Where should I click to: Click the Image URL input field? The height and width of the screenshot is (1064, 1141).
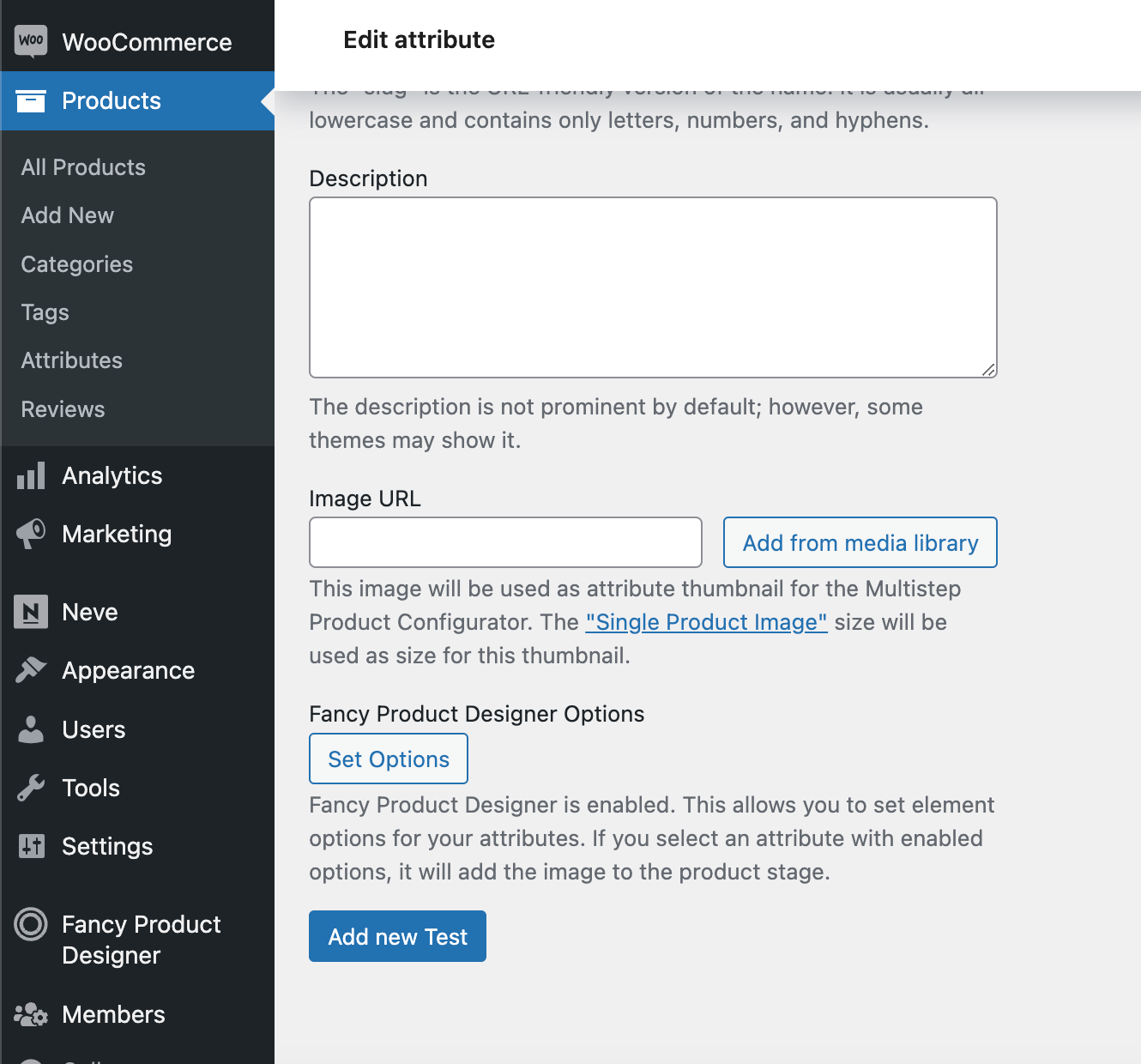[x=505, y=542]
